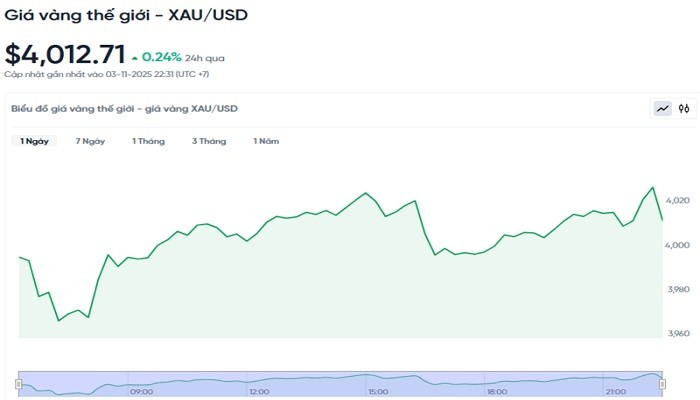Switch chart to 3 Tháng period
The height and width of the screenshot is (400, 700).
209,141
